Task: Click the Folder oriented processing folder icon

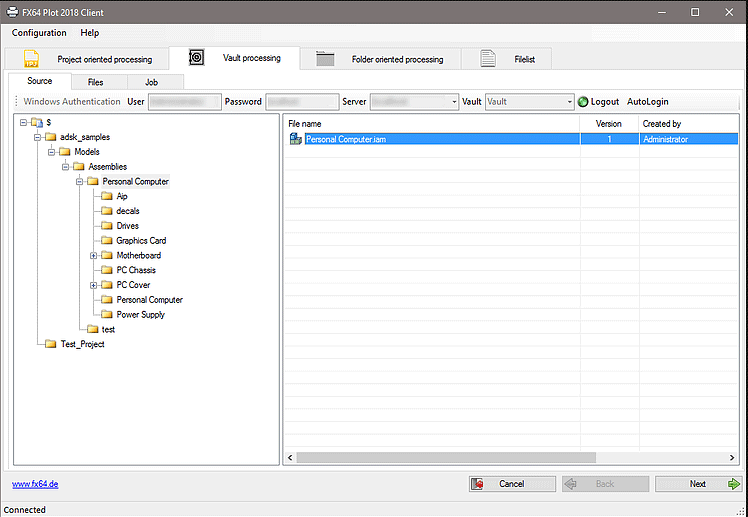Action: [325, 59]
